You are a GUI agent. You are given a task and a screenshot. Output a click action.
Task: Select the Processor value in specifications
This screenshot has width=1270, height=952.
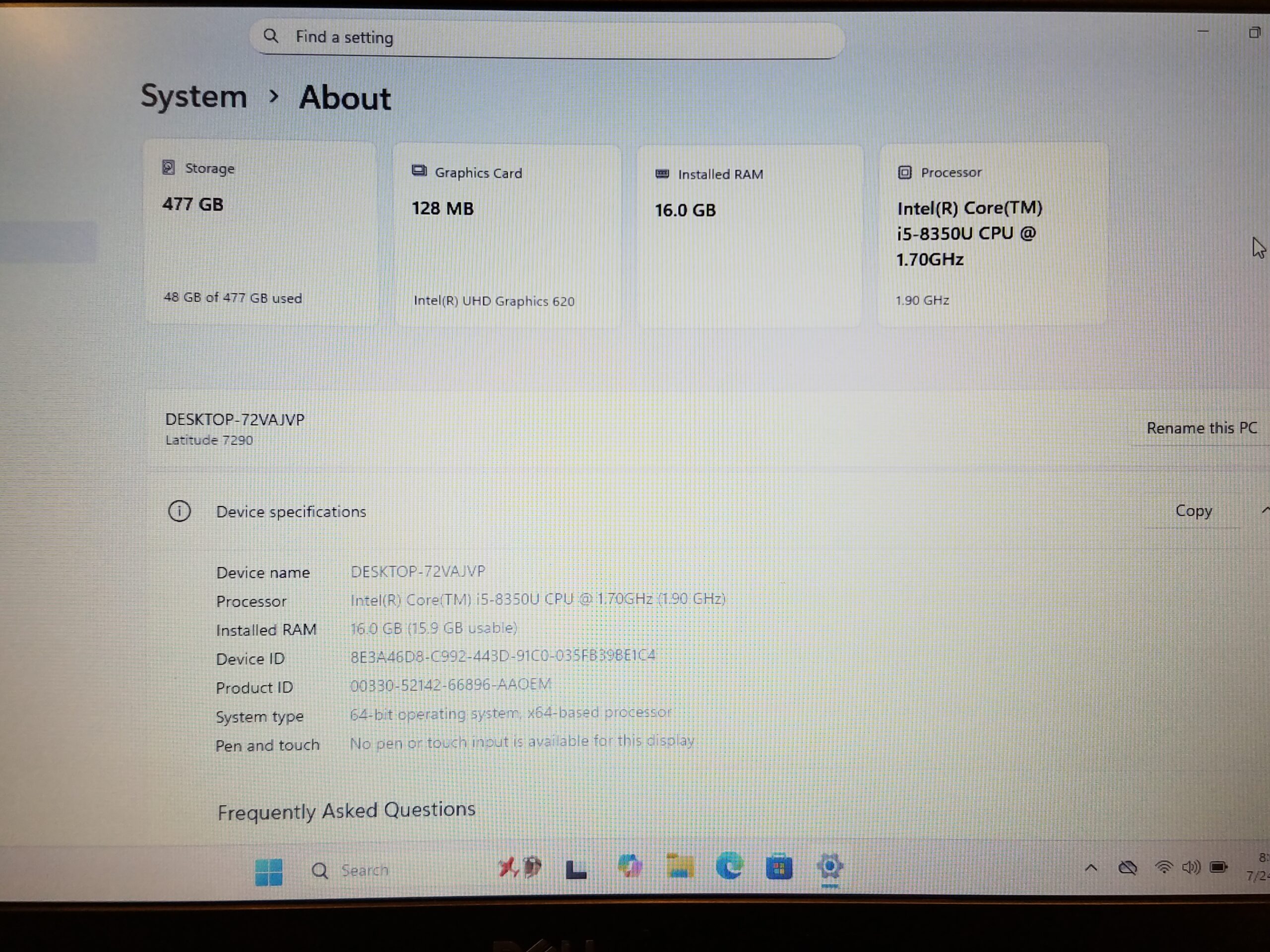tap(538, 599)
